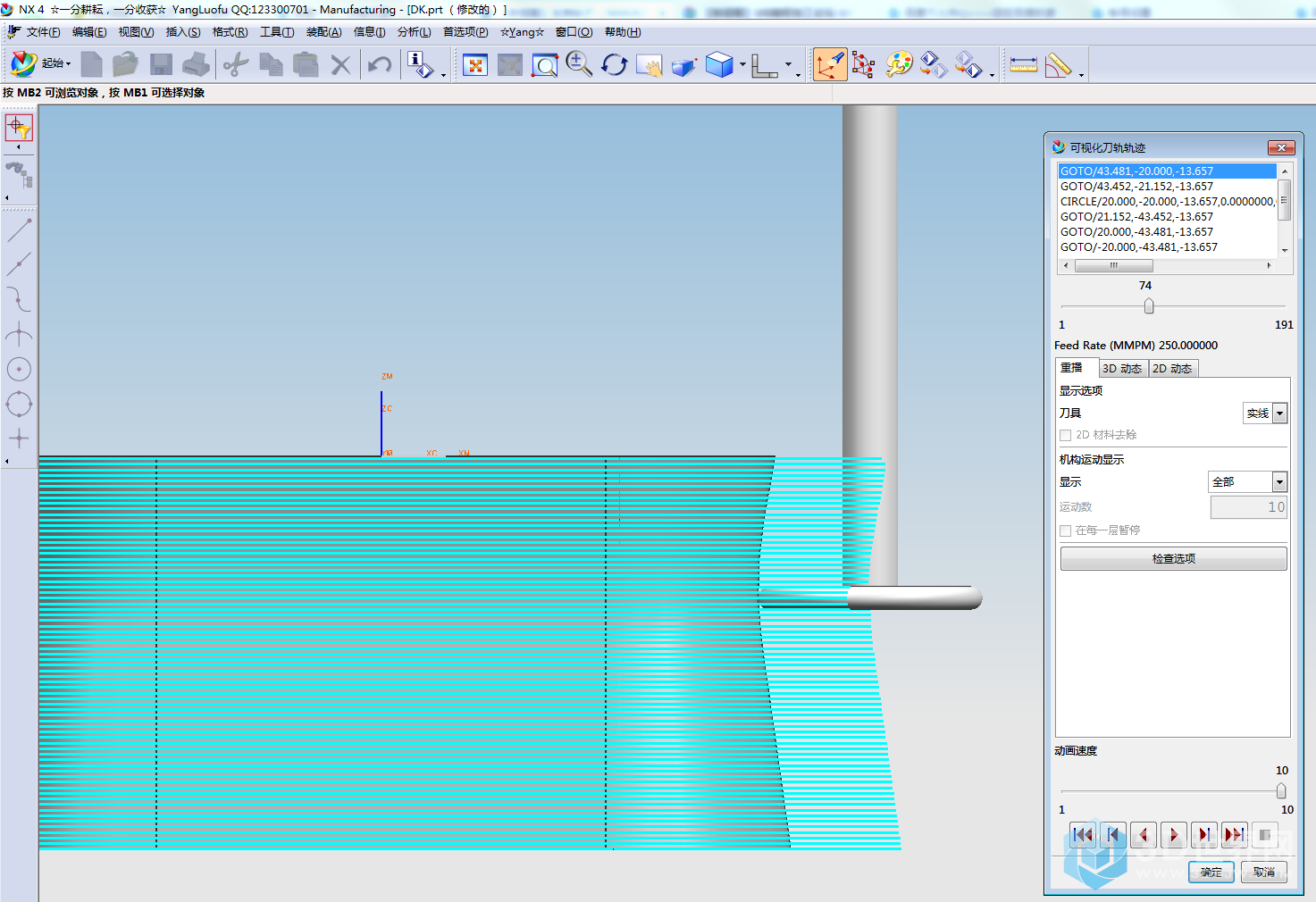Enable the 2D 材料去除 checkbox

pyautogui.click(x=1065, y=435)
